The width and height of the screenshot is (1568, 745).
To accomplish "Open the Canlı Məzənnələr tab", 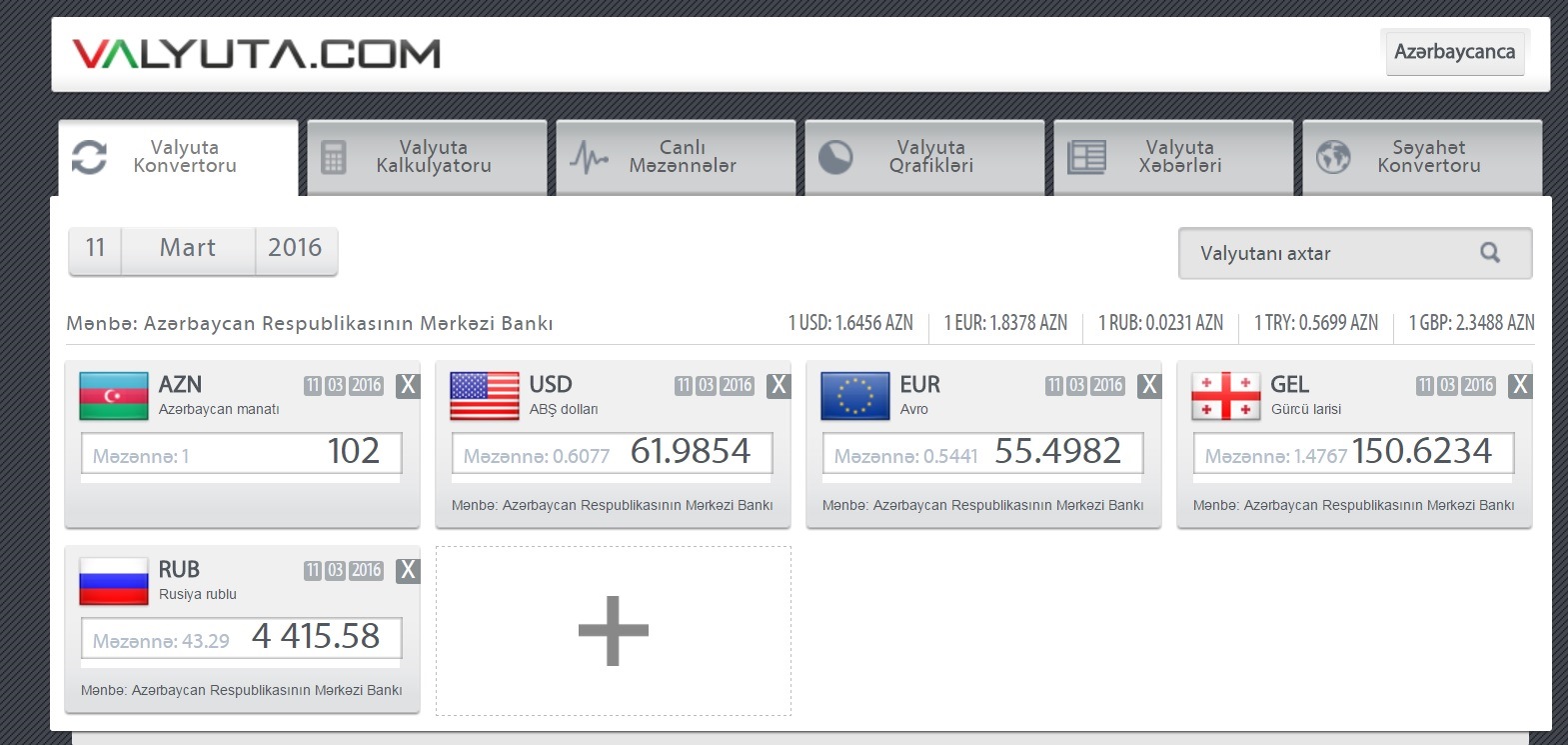I will click(676, 157).
